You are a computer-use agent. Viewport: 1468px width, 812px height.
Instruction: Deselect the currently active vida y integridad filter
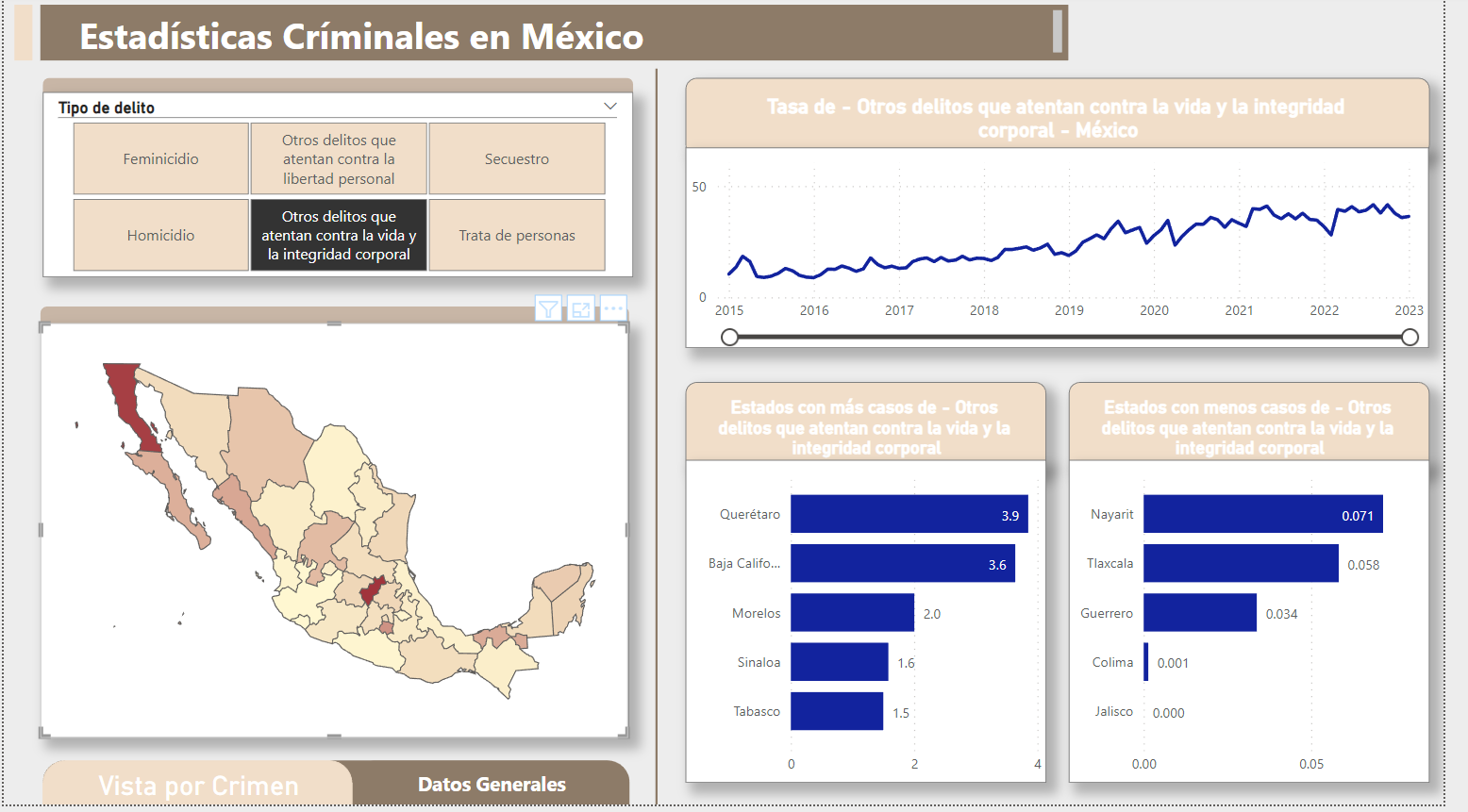point(339,235)
